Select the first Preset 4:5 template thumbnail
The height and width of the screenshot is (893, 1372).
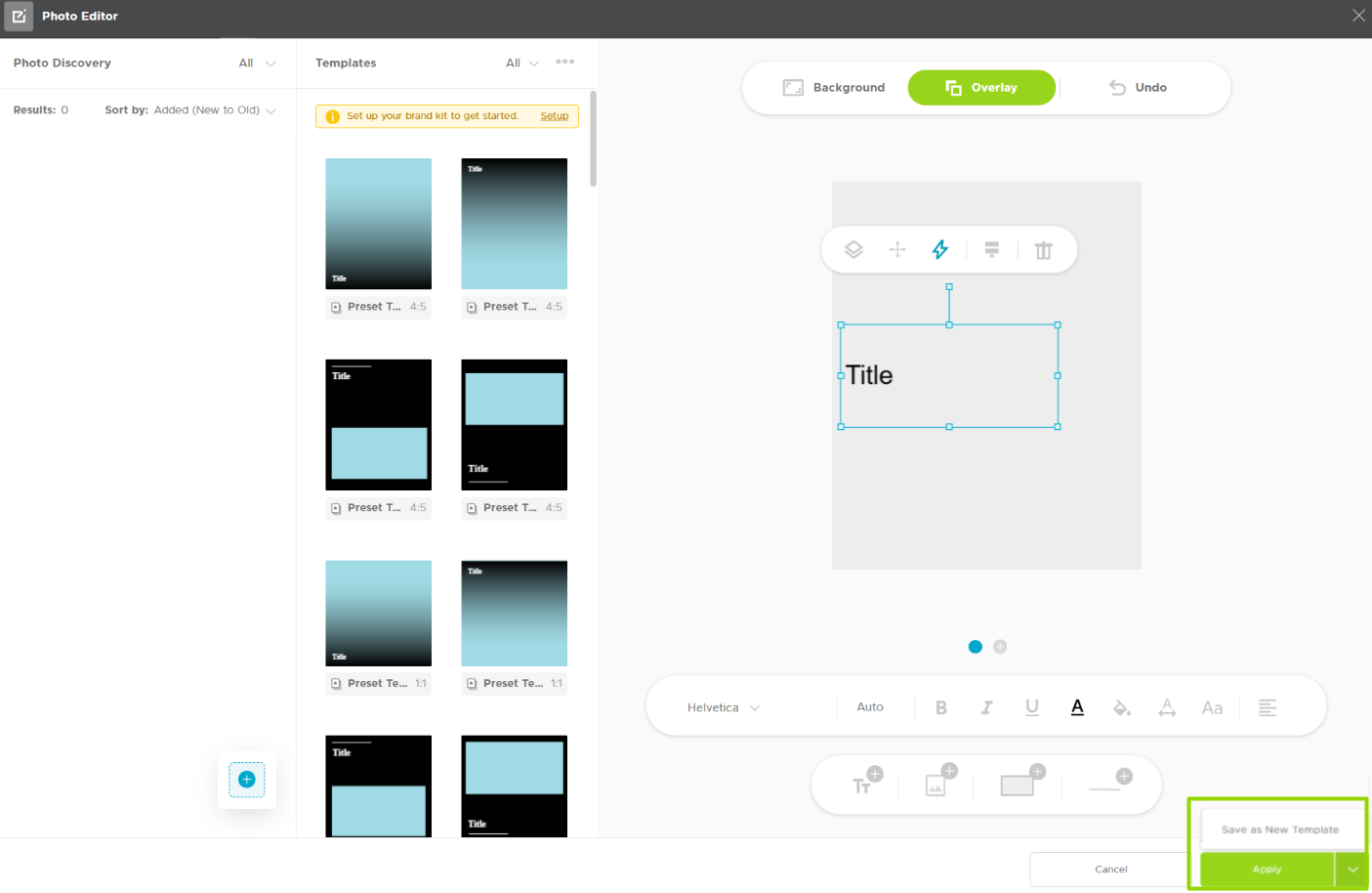pos(378,224)
